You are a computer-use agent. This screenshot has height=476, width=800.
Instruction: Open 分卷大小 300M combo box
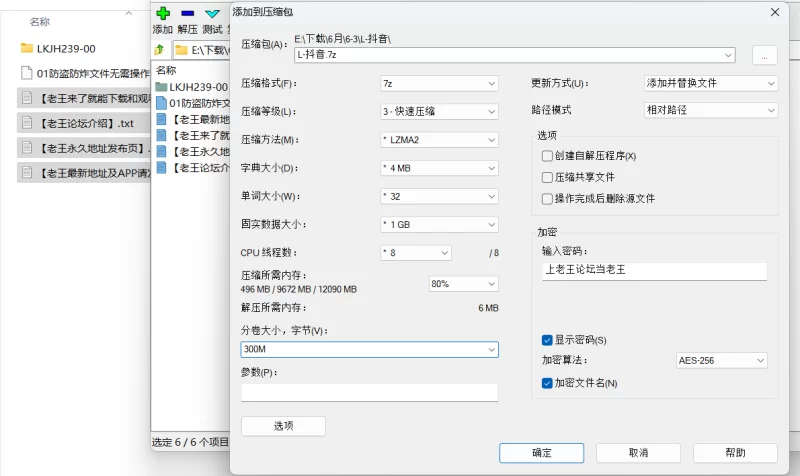point(369,349)
